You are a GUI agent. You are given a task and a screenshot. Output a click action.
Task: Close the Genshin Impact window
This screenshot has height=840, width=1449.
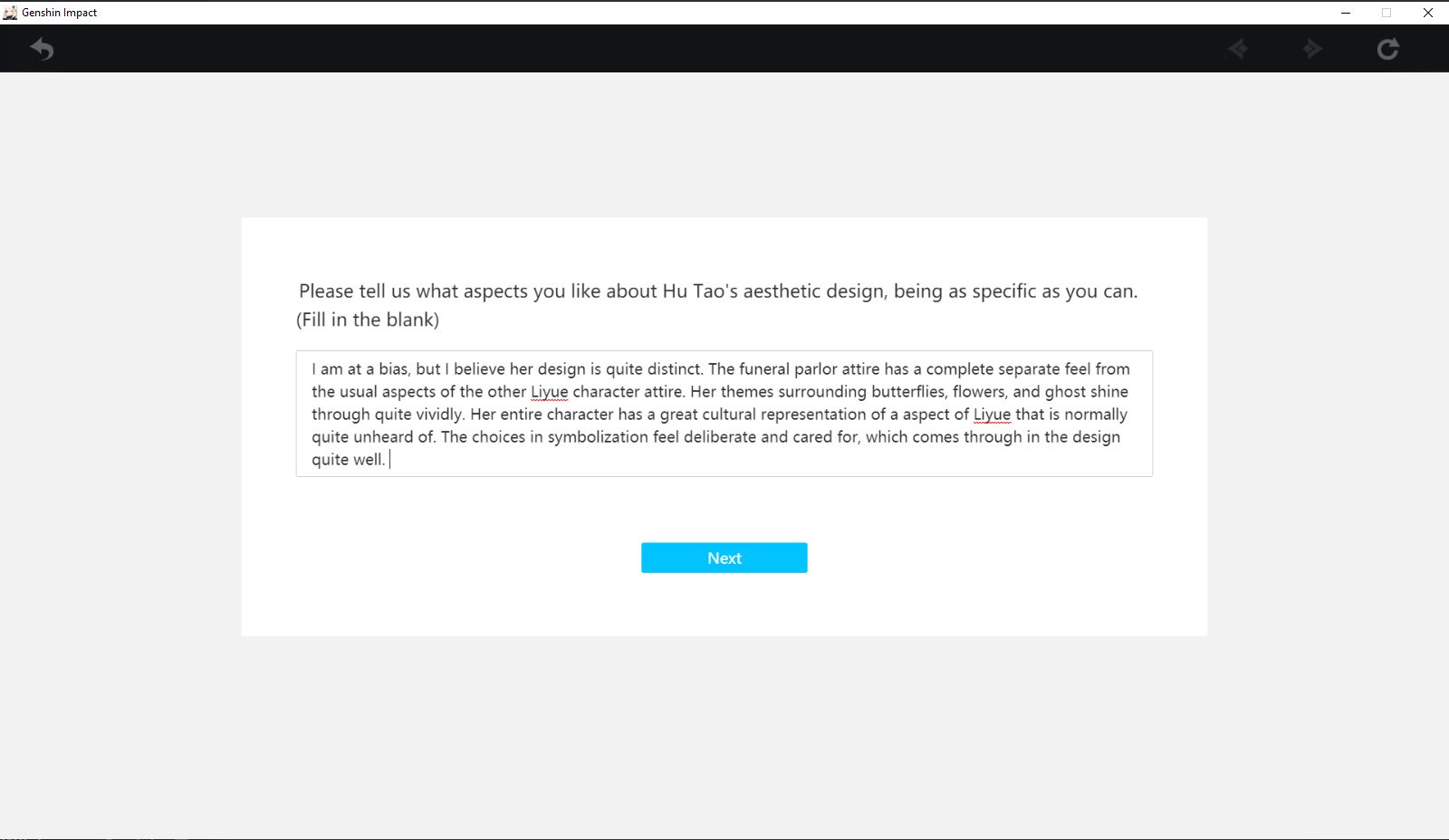(x=1427, y=13)
